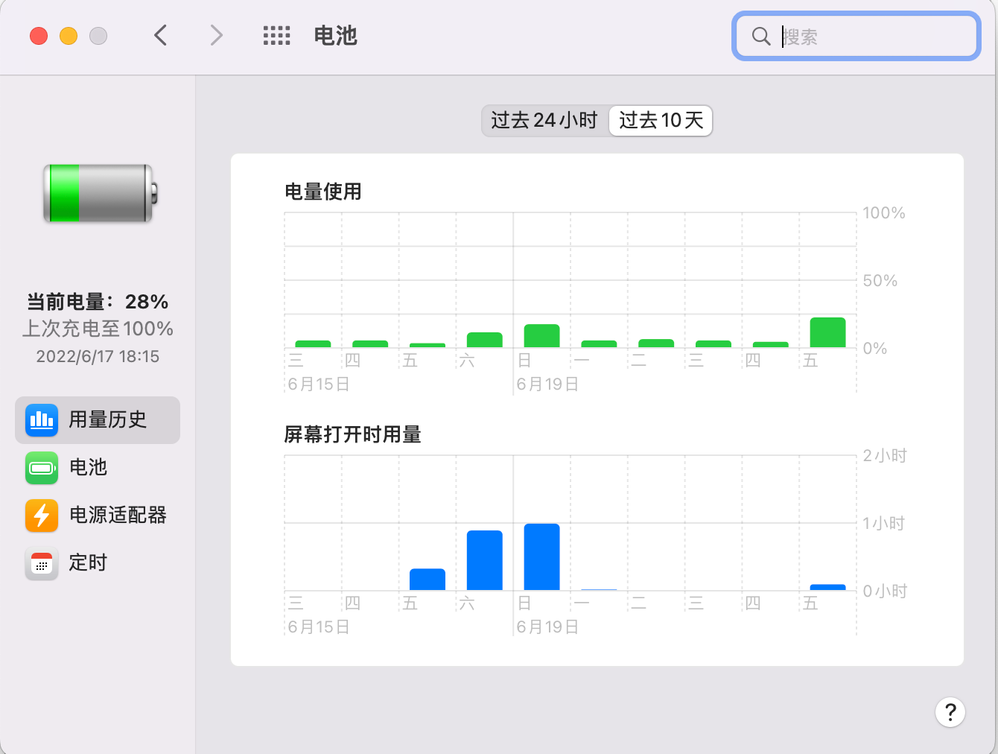The height and width of the screenshot is (754, 998).
Task: Select the 过去10天 tab
Action: point(661,120)
